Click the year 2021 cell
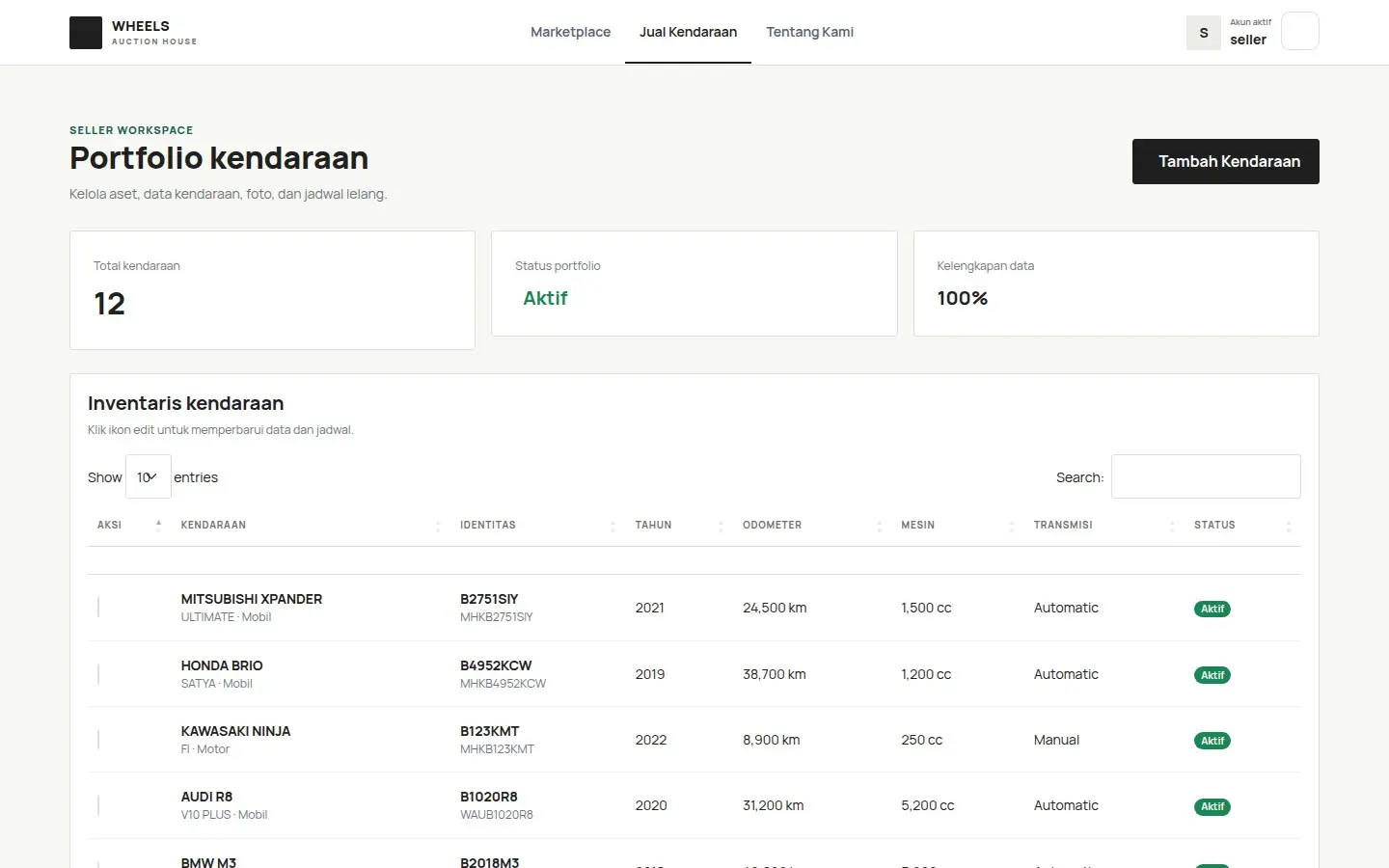Screen dimensions: 1389x868 coord(650,608)
